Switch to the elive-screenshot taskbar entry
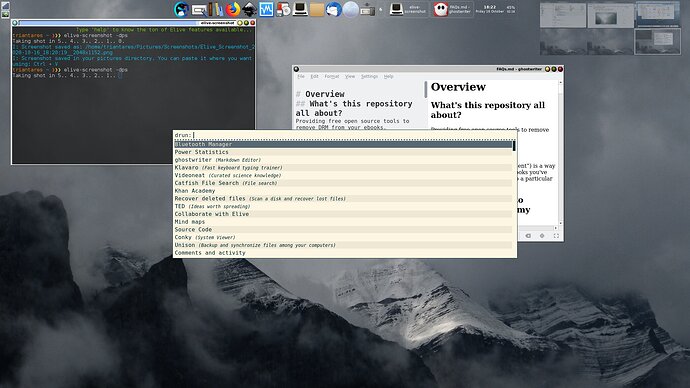This screenshot has height=388, width=690. tap(408, 9)
